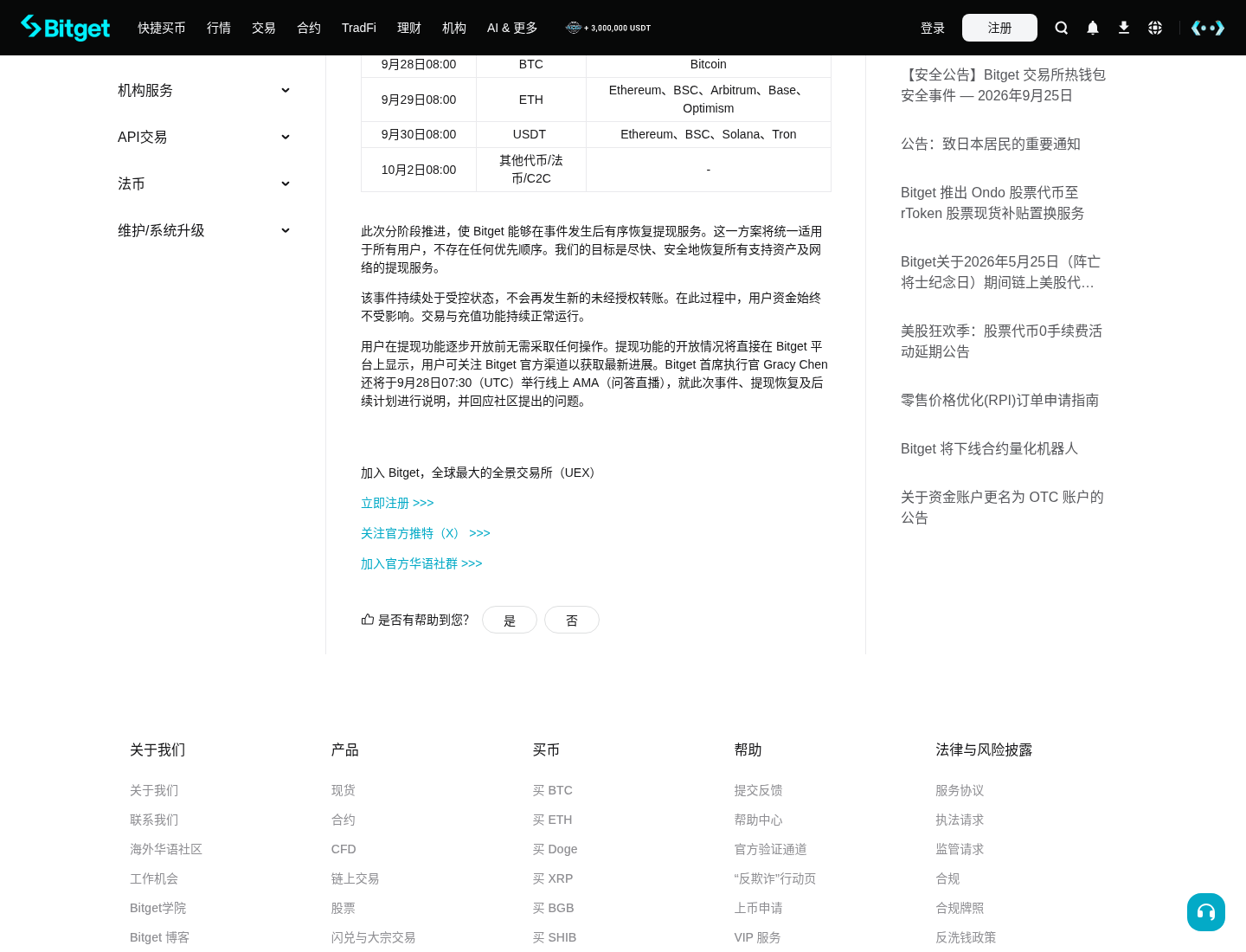The height and width of the screenshot is (952, 1246).
Task: Open 理财 menu
Action: tap(409, 28)
